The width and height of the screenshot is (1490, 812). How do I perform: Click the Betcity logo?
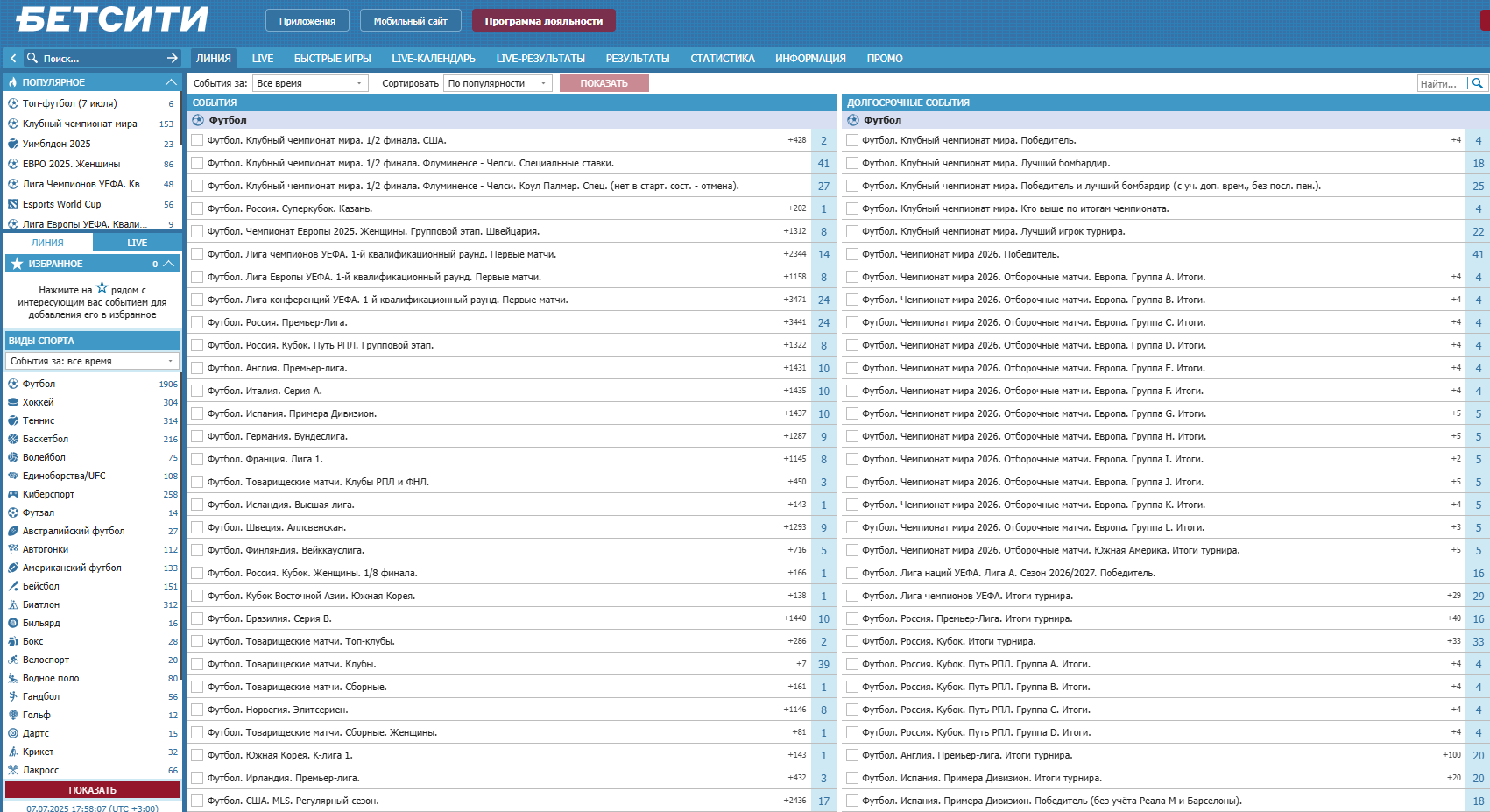(112, 19)
